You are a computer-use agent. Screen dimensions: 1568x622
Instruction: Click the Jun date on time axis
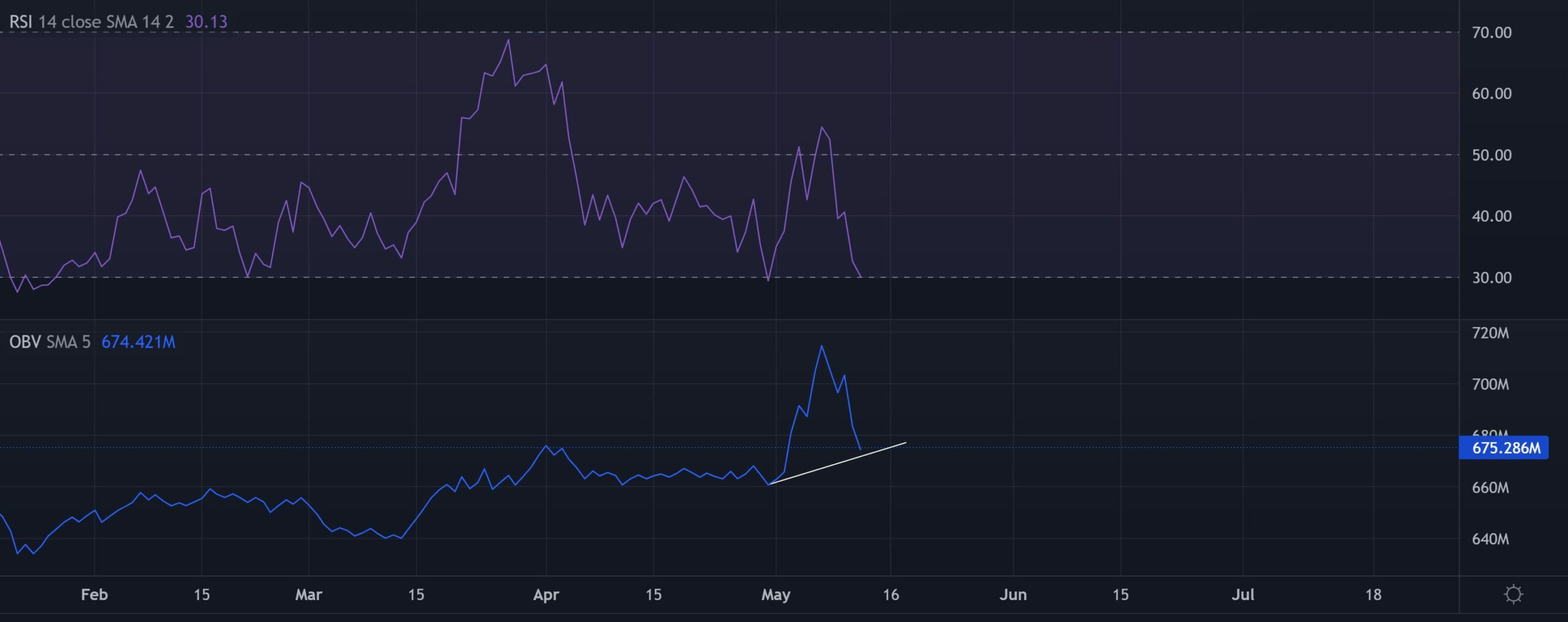pyautogui.click(x=1012, y=594)
